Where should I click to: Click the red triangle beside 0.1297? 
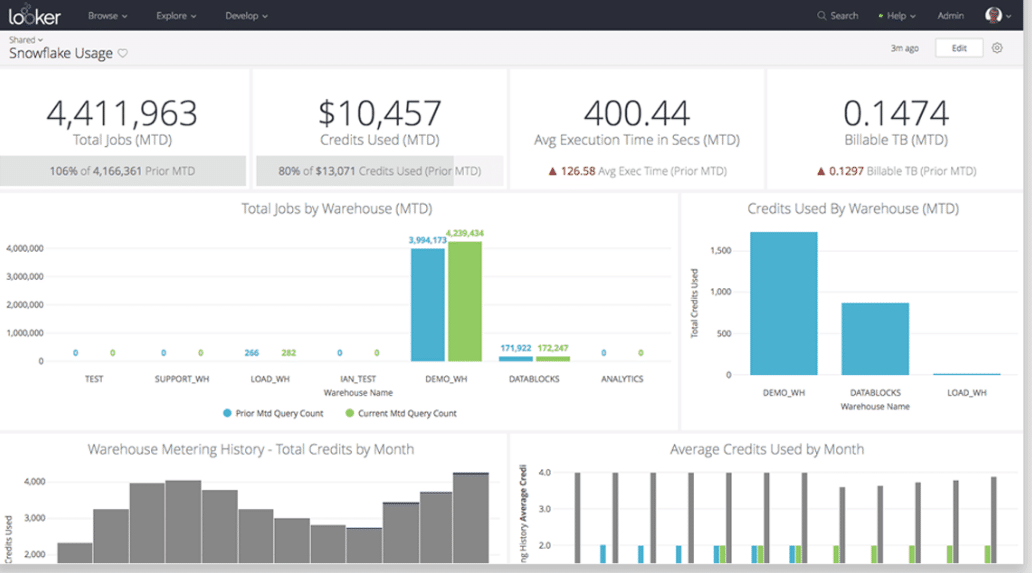click(x=821, y=172)
